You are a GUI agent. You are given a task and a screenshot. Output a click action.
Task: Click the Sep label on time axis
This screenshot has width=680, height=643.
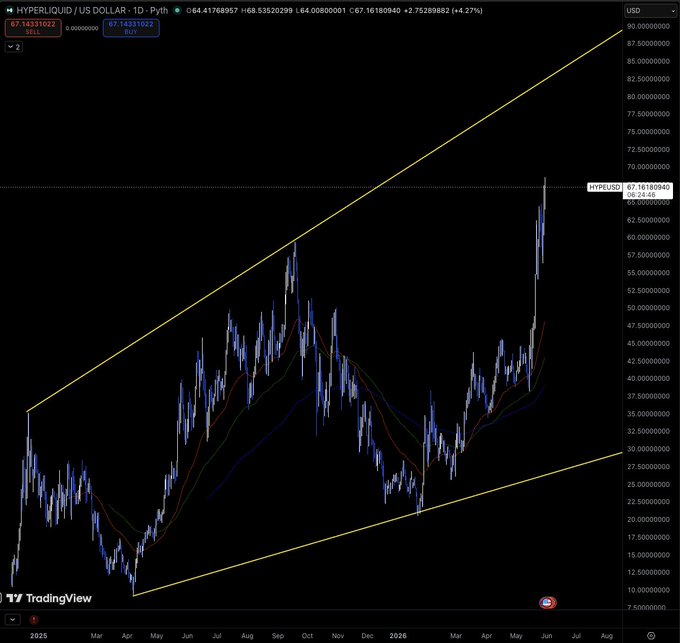click(278, 636)
